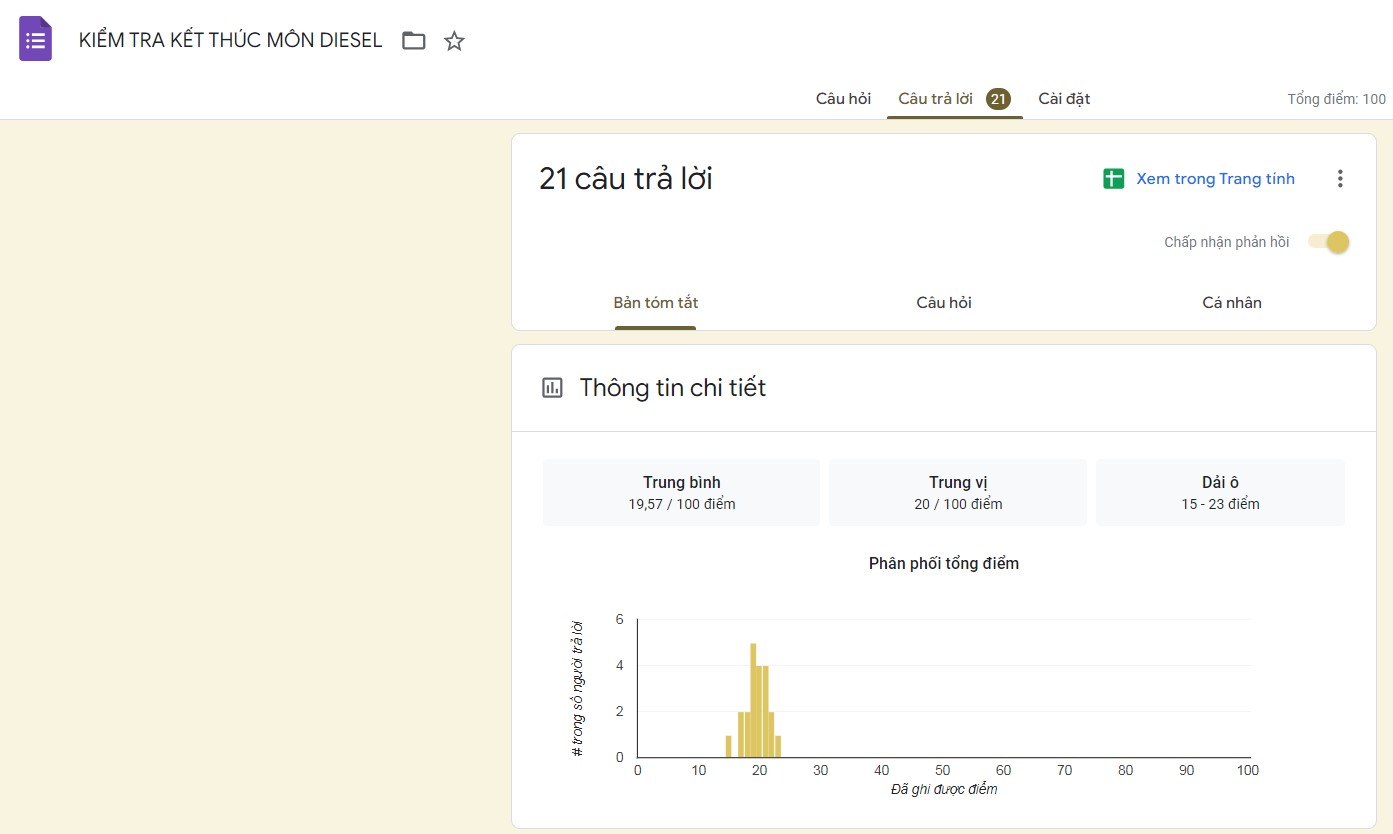Open the Cài đặt tab
The width and height of the screenshot is (1393, 834).
(x=1064, y=98)
